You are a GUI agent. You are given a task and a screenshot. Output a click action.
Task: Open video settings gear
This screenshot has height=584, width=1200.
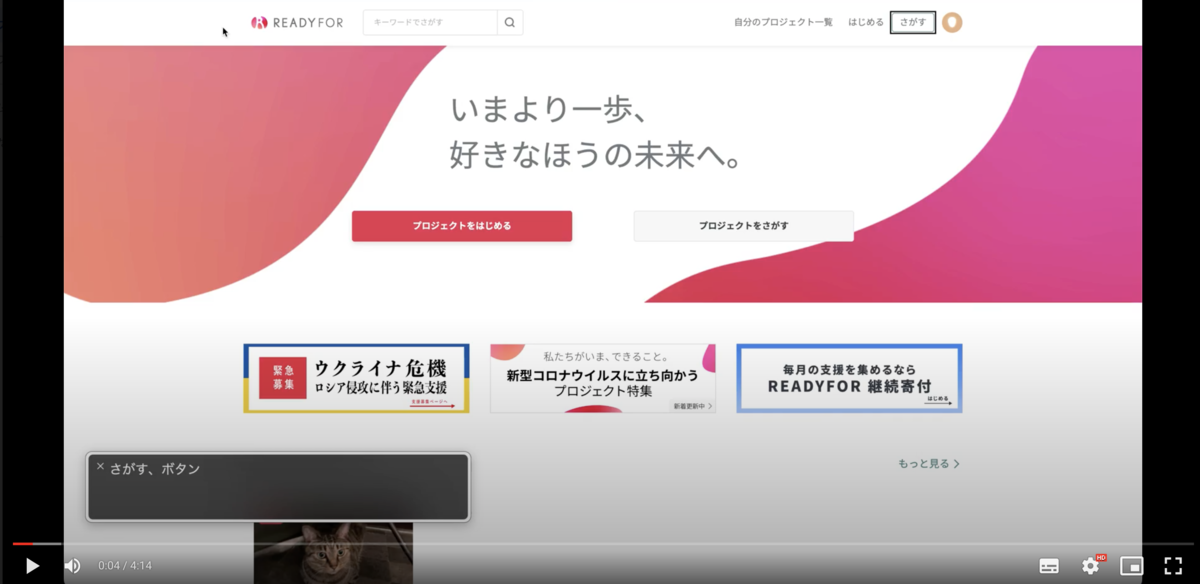pos(1091,566)
